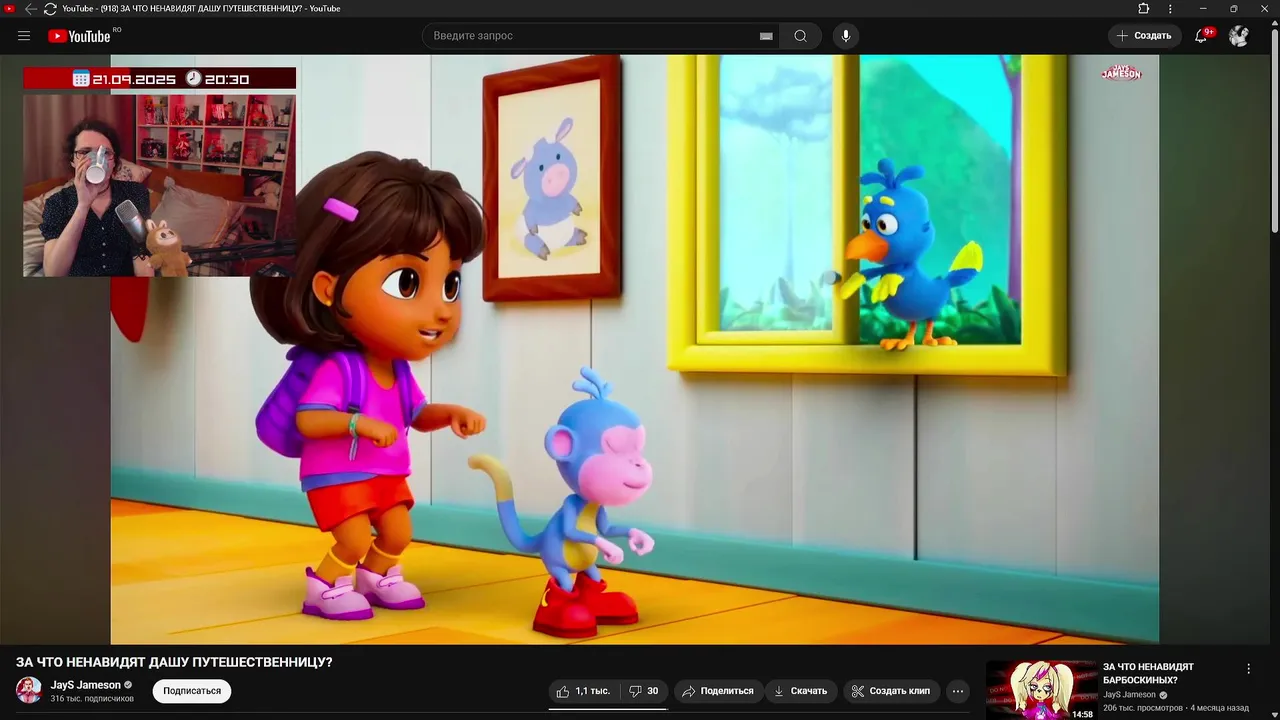The image size is (1280, 720).
Task: Click the 206 тыс. просмотров text
Action: click(1143, 708)
